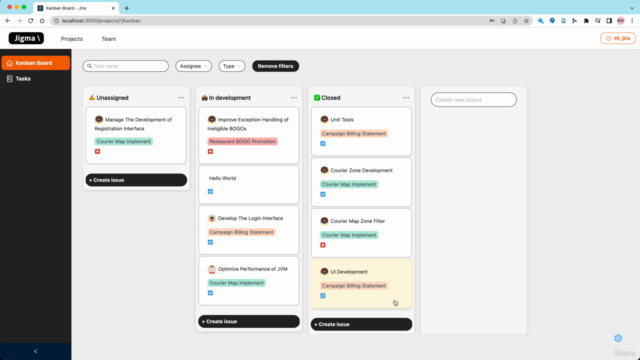The width and height of the screenshot is (640, 360).
Task: Open the Optimize Performance of JVM card title
Action: [x=253, y=269]
